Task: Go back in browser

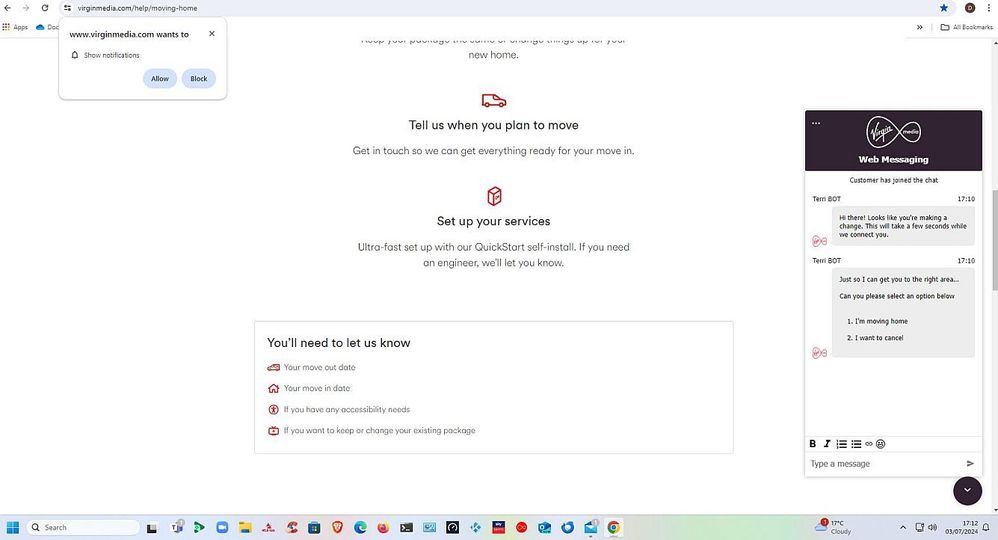Action: pos(8,8)
